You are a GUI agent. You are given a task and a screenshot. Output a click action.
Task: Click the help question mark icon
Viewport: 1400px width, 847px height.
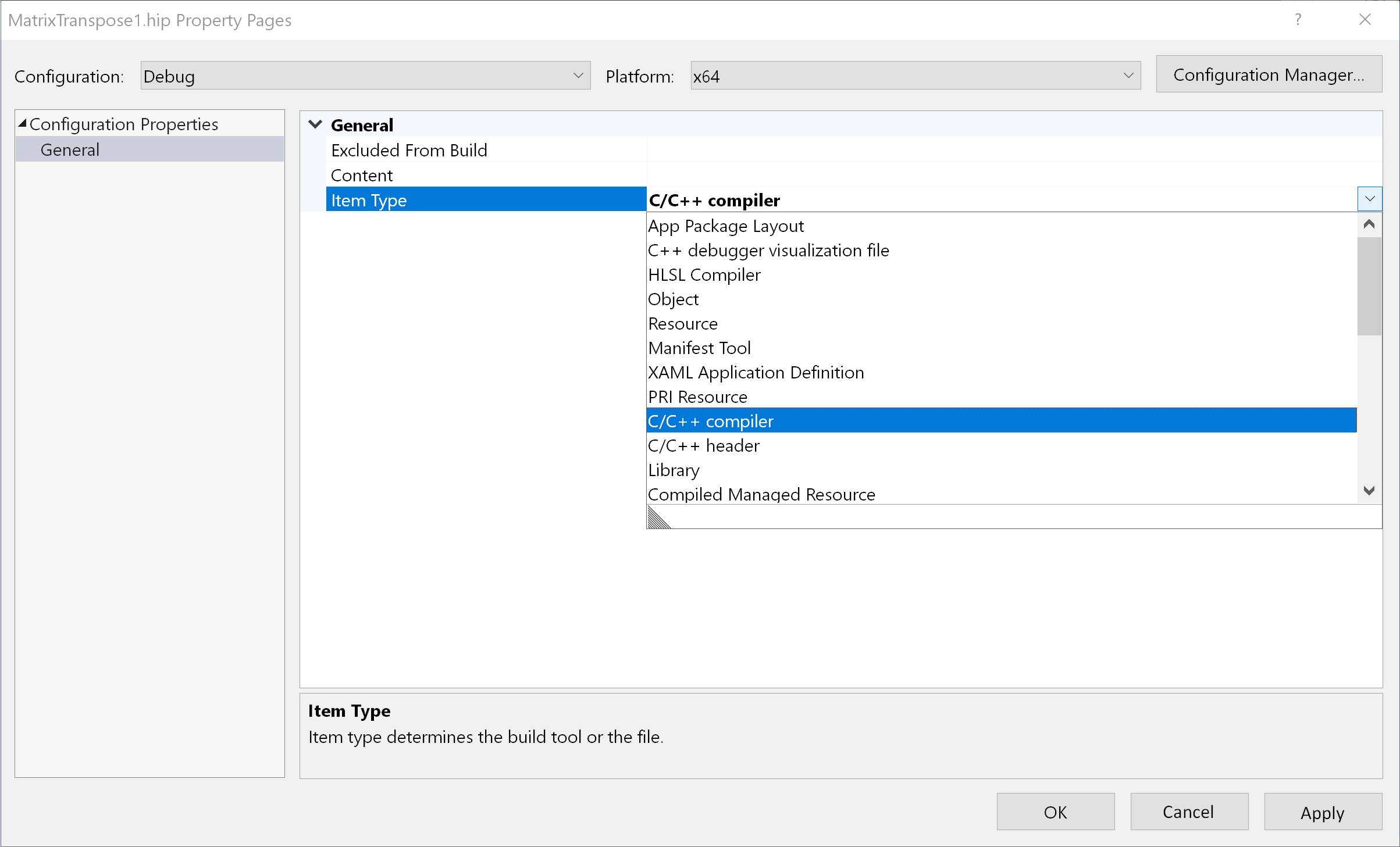click(1298, 20)
